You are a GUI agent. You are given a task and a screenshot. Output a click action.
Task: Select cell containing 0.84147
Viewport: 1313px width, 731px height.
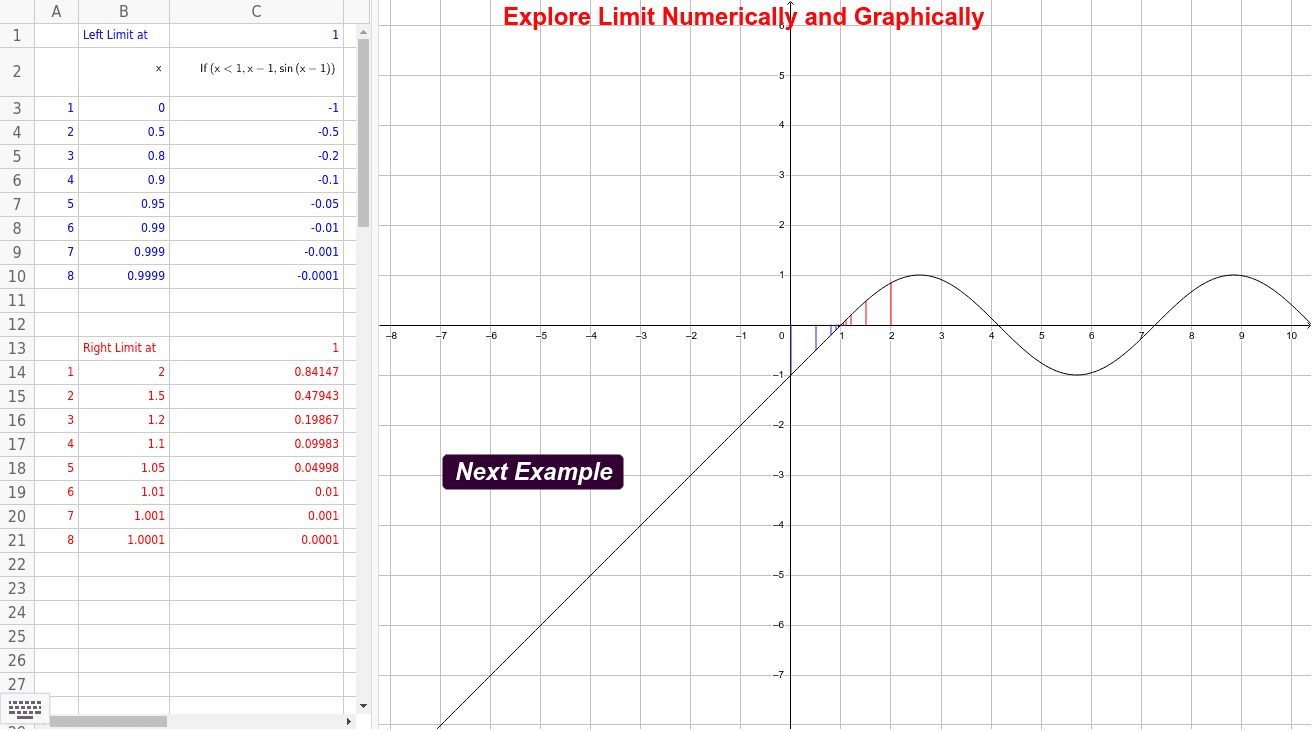tap(257, 372)
